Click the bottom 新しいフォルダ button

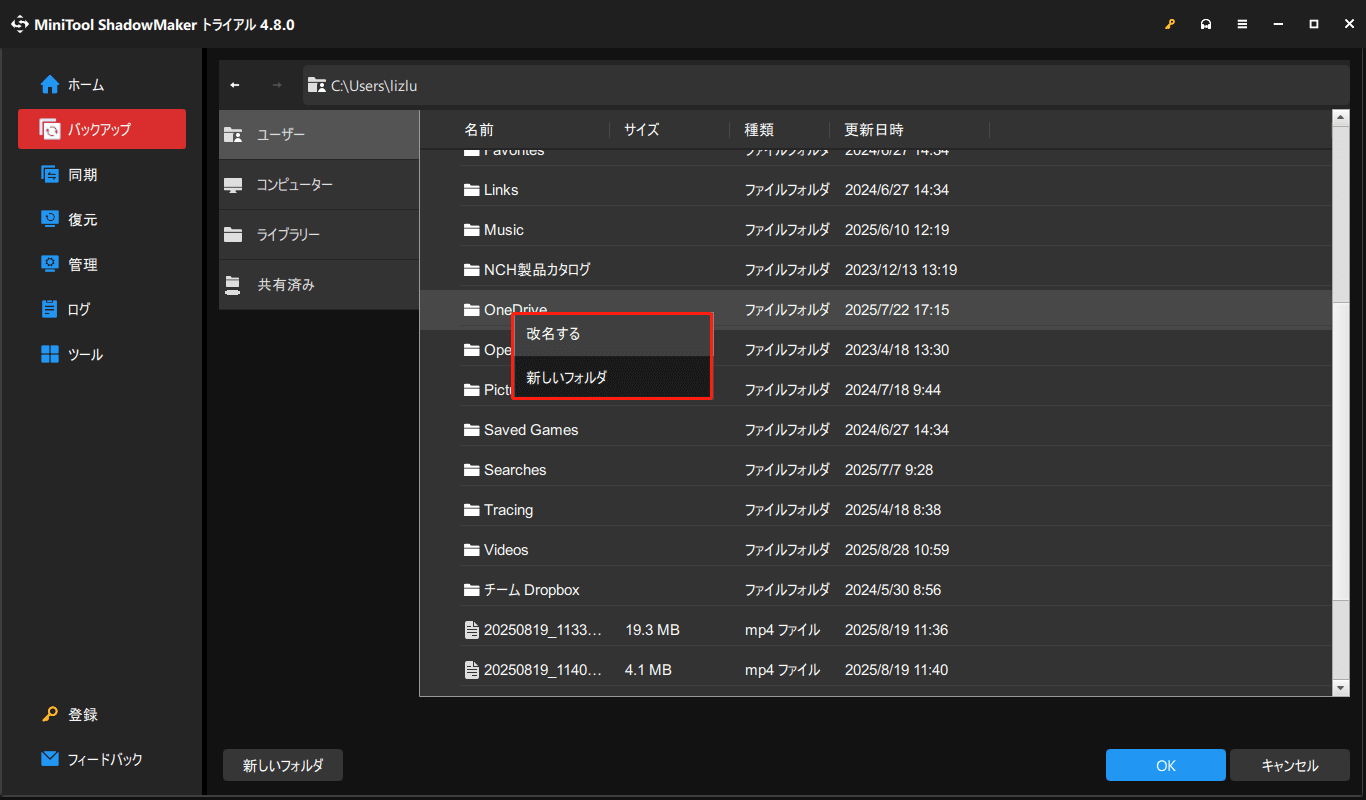pos(283,765)
